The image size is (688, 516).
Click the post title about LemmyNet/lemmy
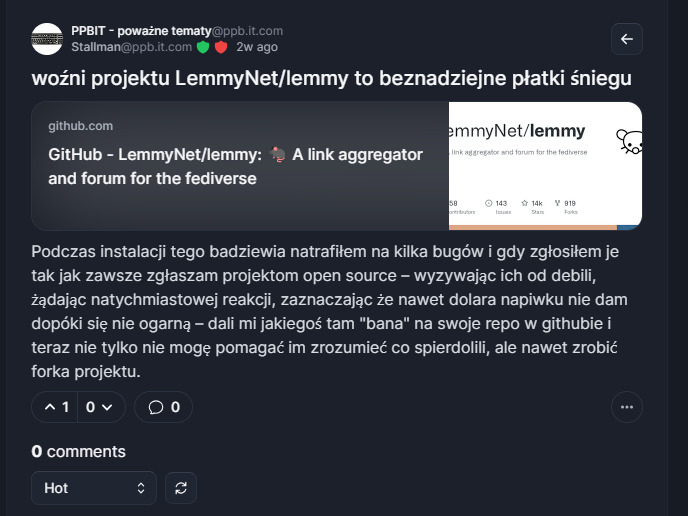332,79
